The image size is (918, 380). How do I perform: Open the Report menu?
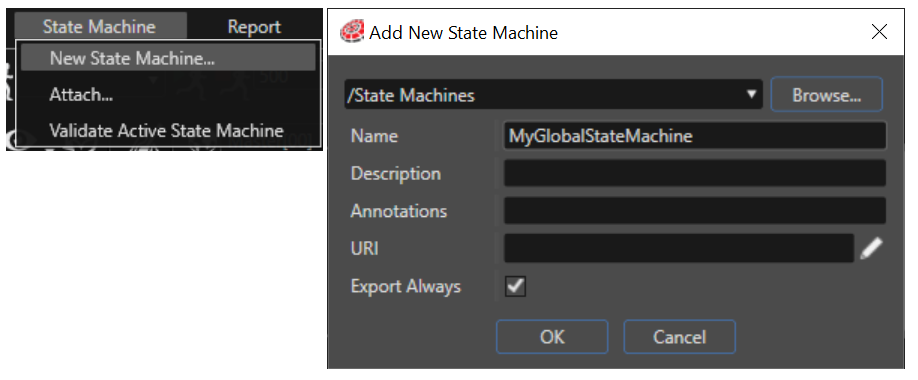[x=254, y=26]
